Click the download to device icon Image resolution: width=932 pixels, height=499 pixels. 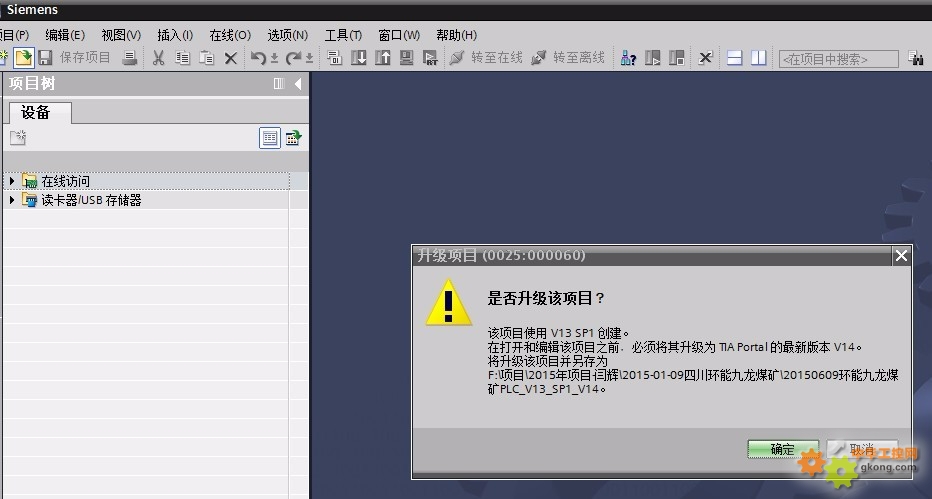pos(358,58)
